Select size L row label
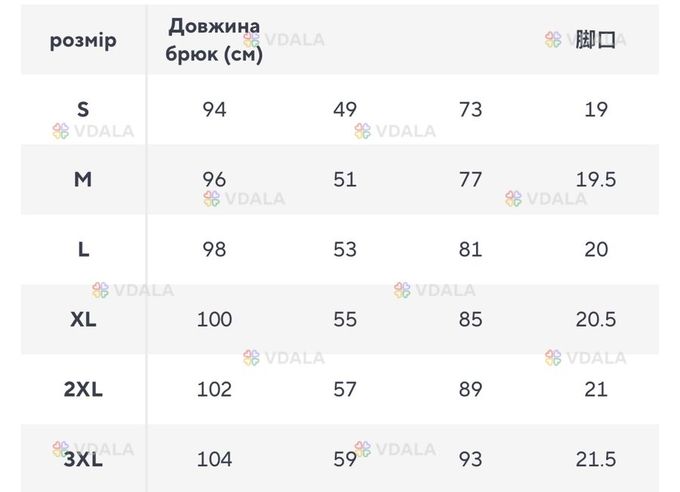 83,249
